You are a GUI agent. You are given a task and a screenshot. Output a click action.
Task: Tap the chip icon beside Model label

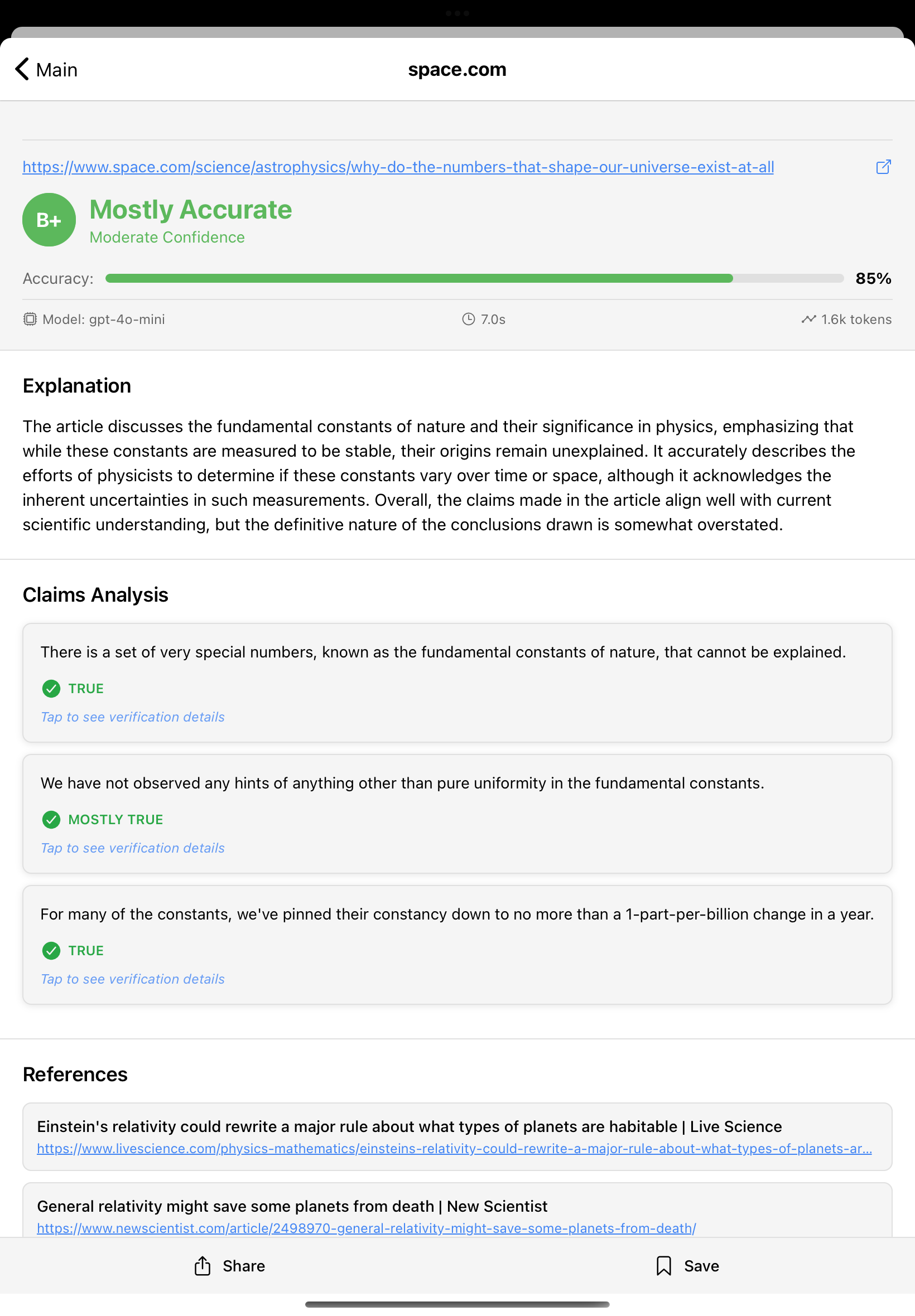click(30, 319)
